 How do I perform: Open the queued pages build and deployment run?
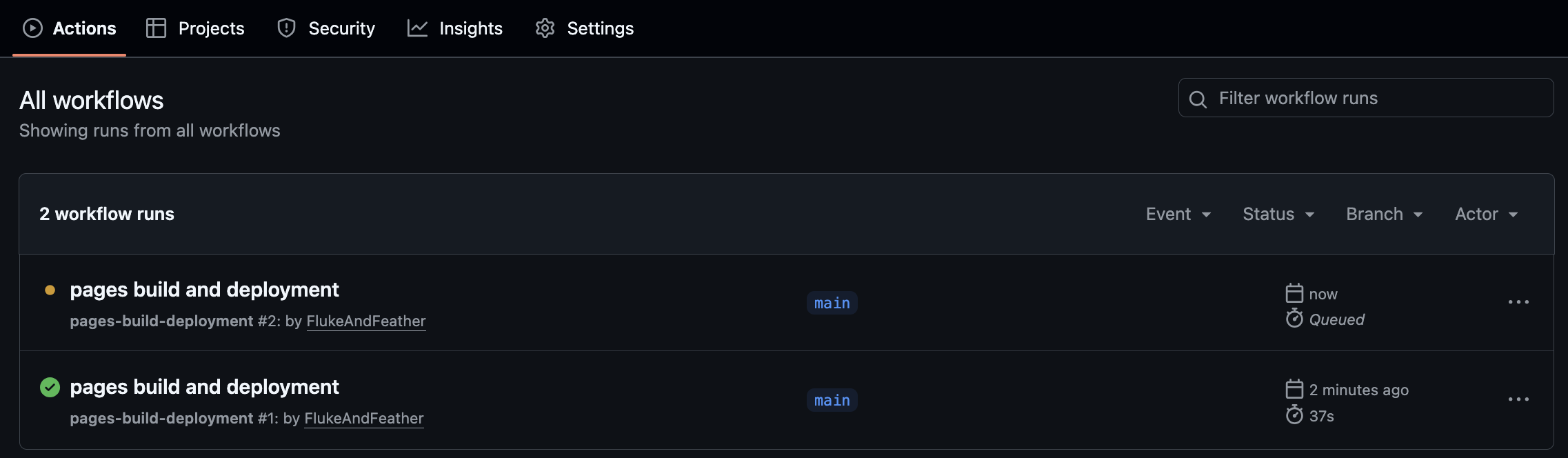click(204, 290)
